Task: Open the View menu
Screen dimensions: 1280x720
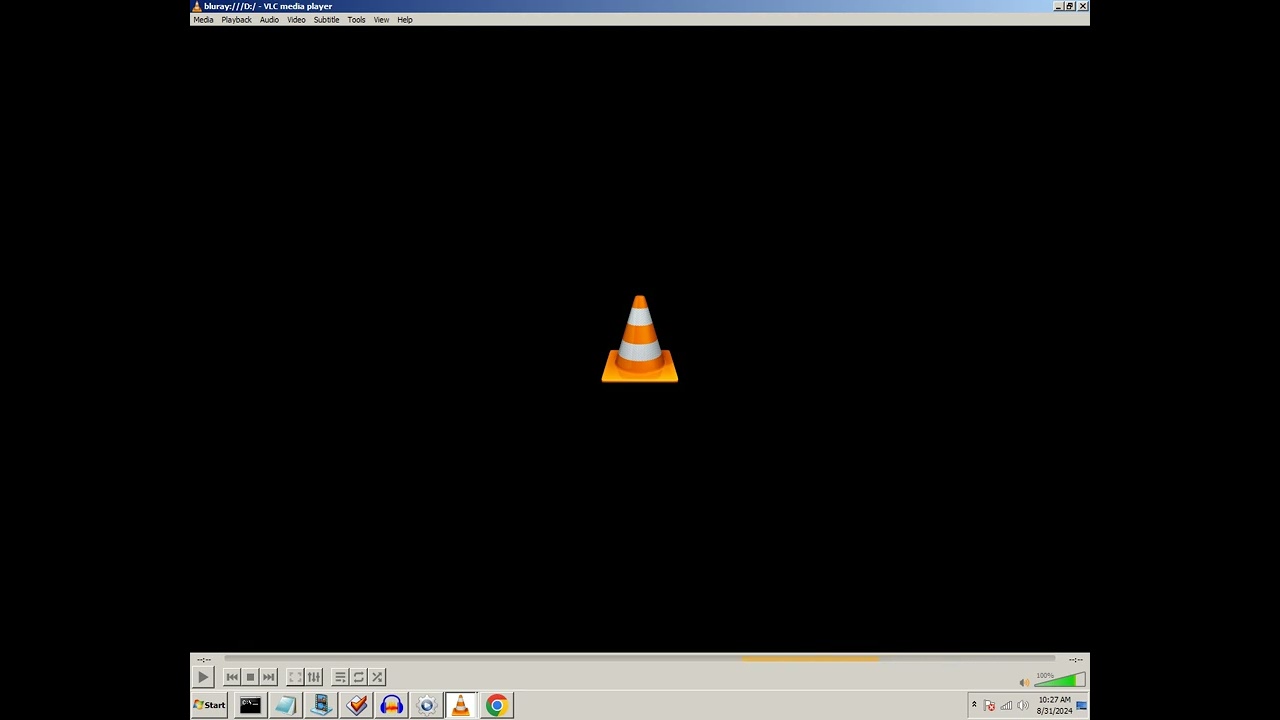Action: click(382, 20)
